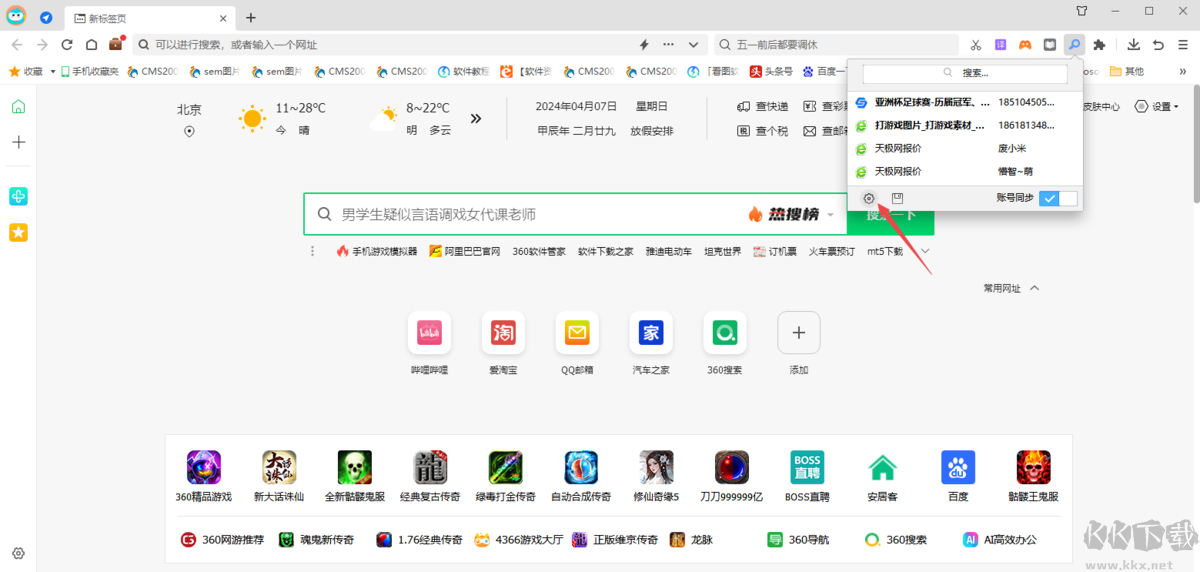Viewport: 1200px width, 572px height.
Task: Open the 手机游戏模拟器 quick link
Action: coord(377,251)
